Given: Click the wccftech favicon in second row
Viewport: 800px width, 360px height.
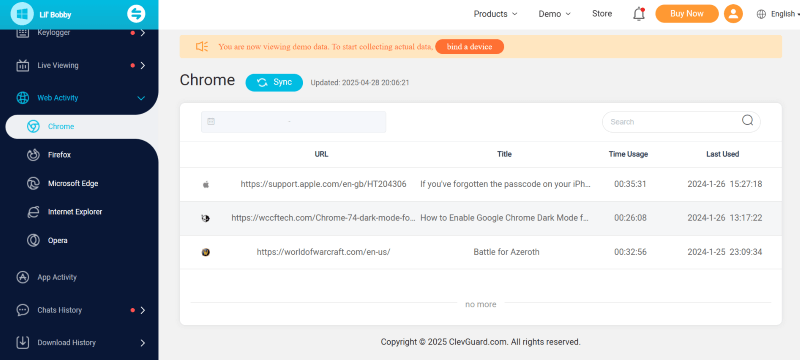Looking at the screenshot, I should coord(206,218).
